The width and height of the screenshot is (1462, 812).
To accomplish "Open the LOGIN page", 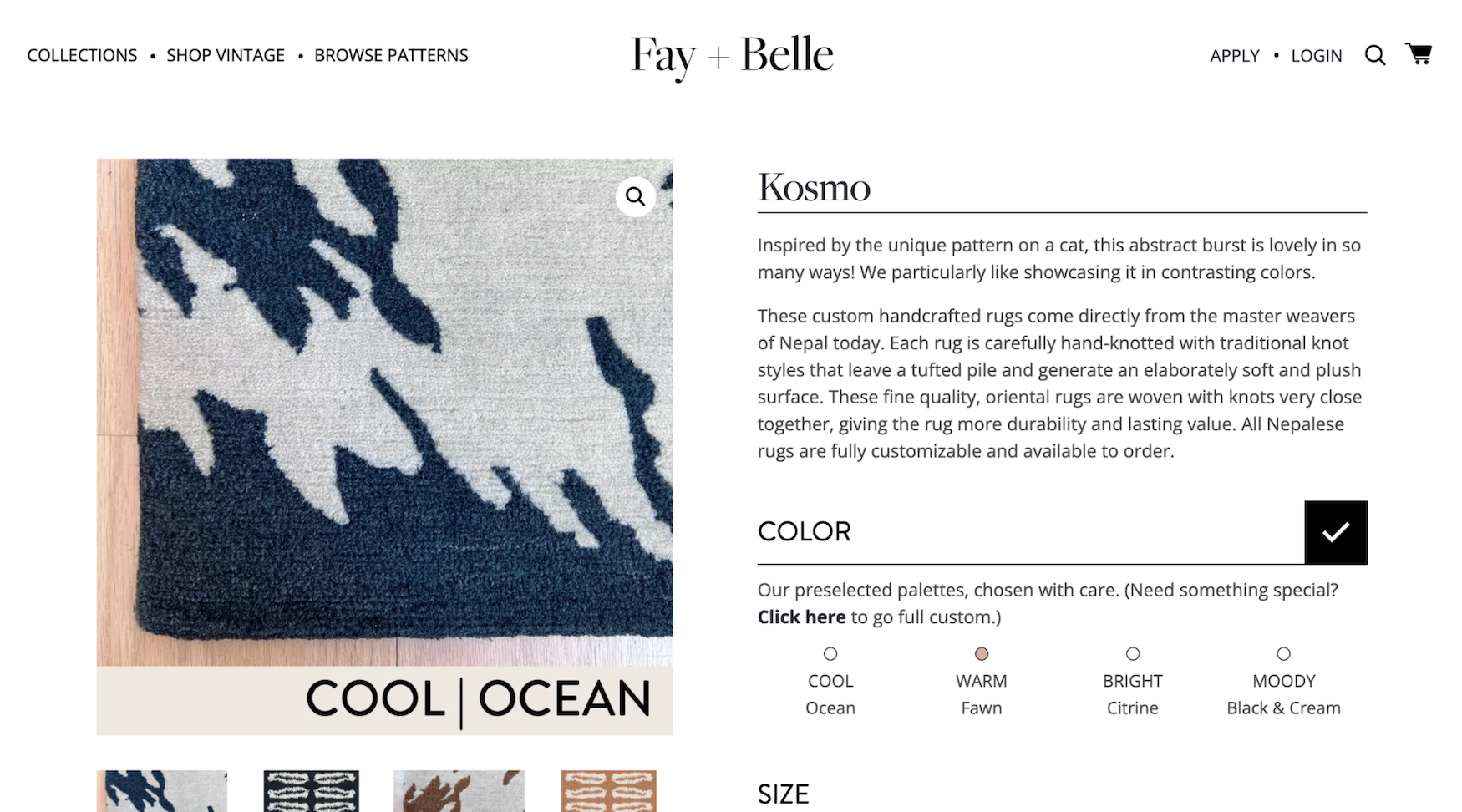I will pos(1317,55).
